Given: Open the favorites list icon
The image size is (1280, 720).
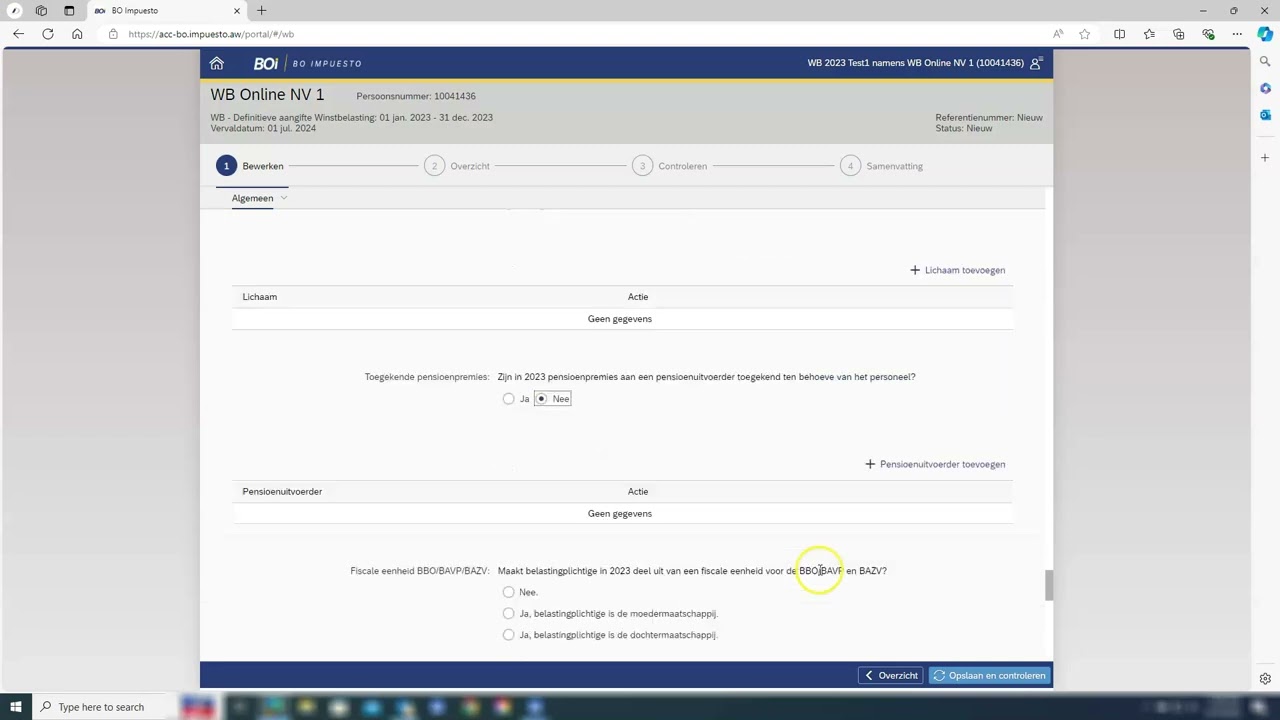Looking at the screenshot, I should (x=1149, y=34).
